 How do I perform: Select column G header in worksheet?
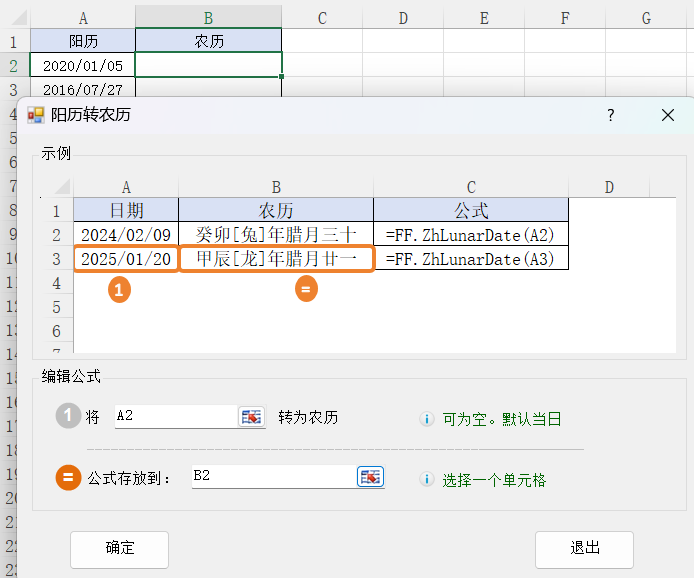click(x=646, y=17)
